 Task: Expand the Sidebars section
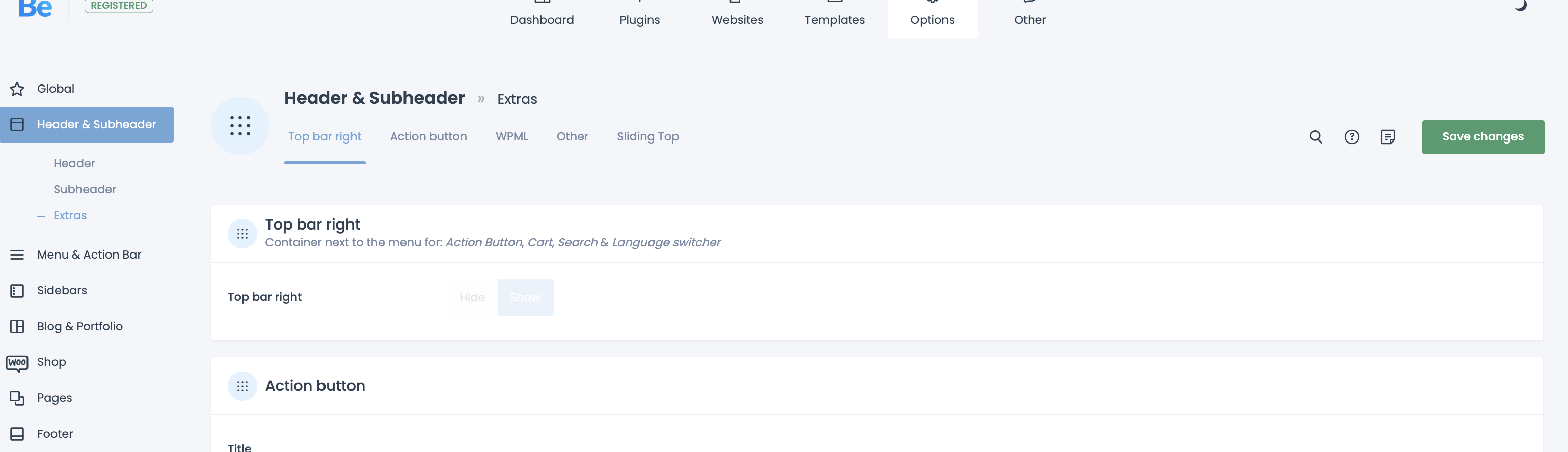62,291
